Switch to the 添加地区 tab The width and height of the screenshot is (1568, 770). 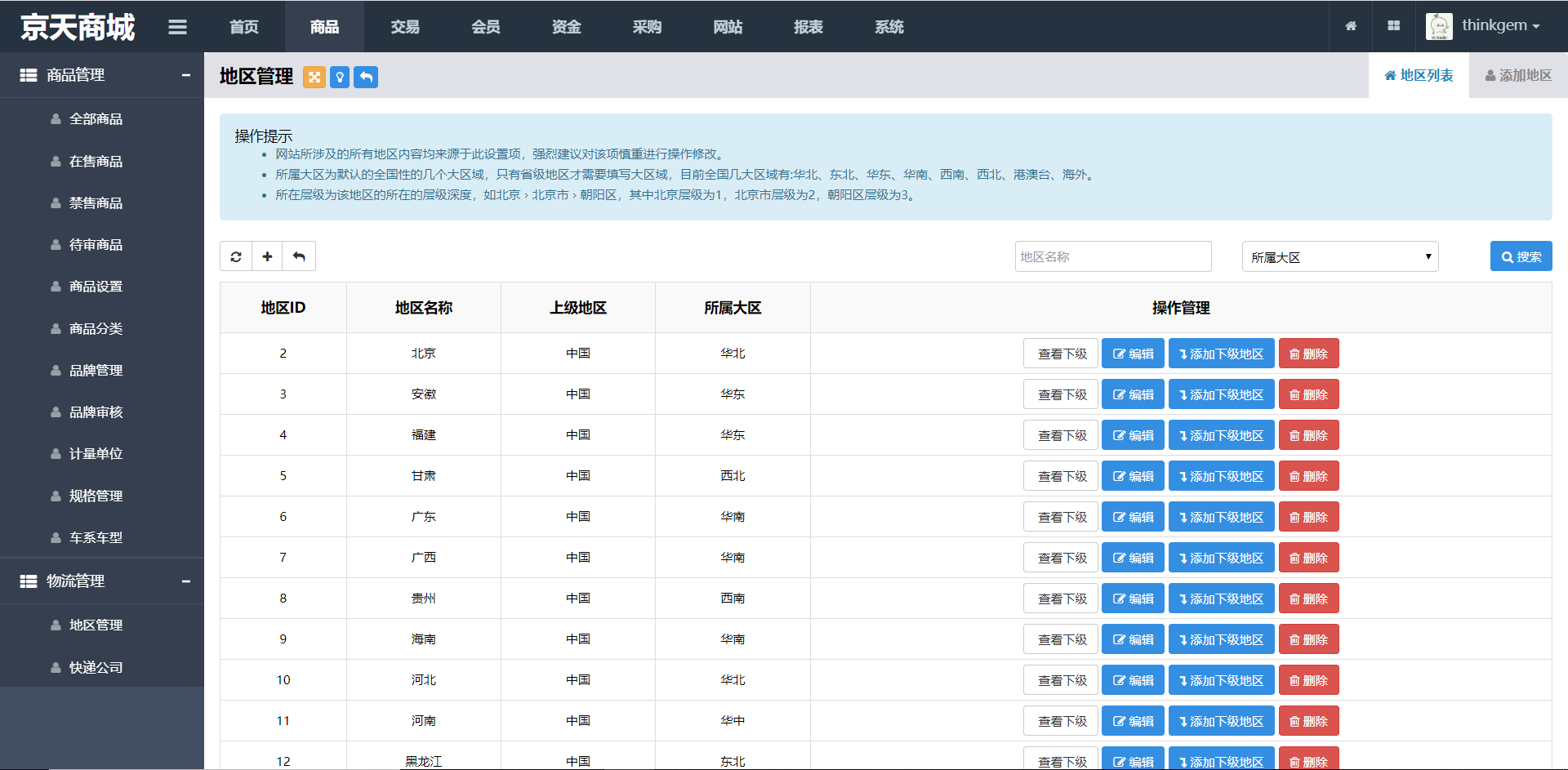(x=1518, y=75)
